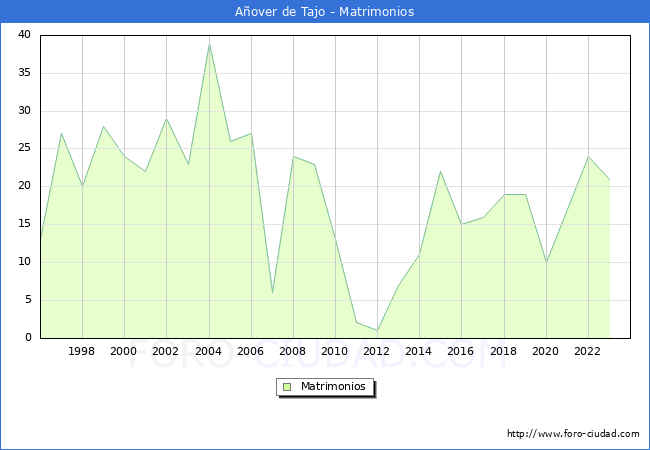The height and width of the screenshot is (450, 650).
Task: Select the 1998 x-axis label
Action: 82,351
